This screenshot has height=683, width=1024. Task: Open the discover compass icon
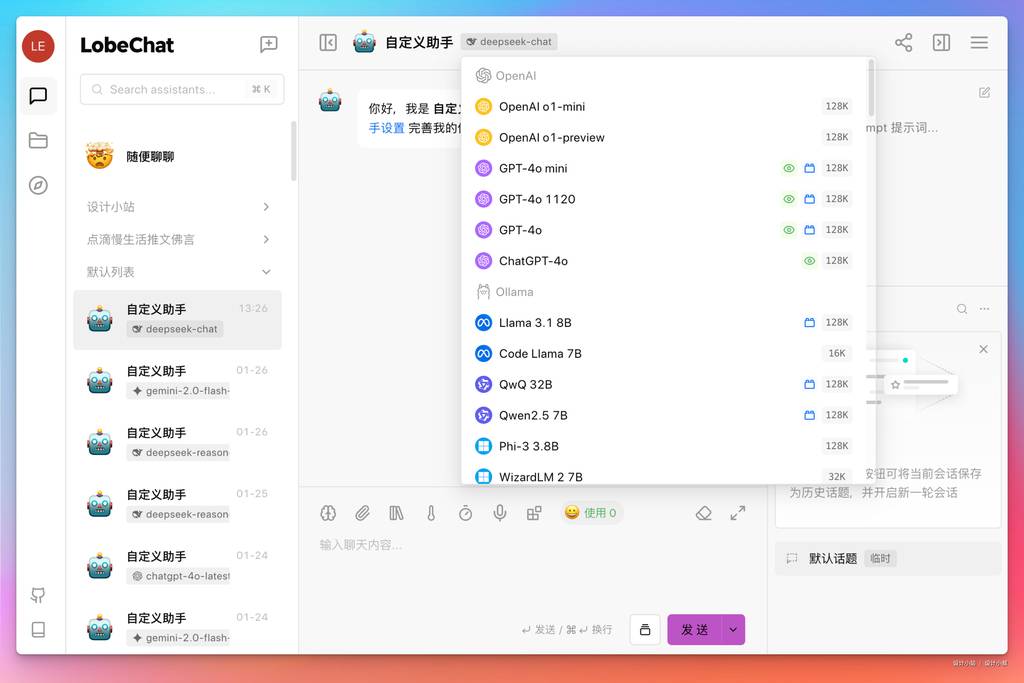[x=38, y=185]
